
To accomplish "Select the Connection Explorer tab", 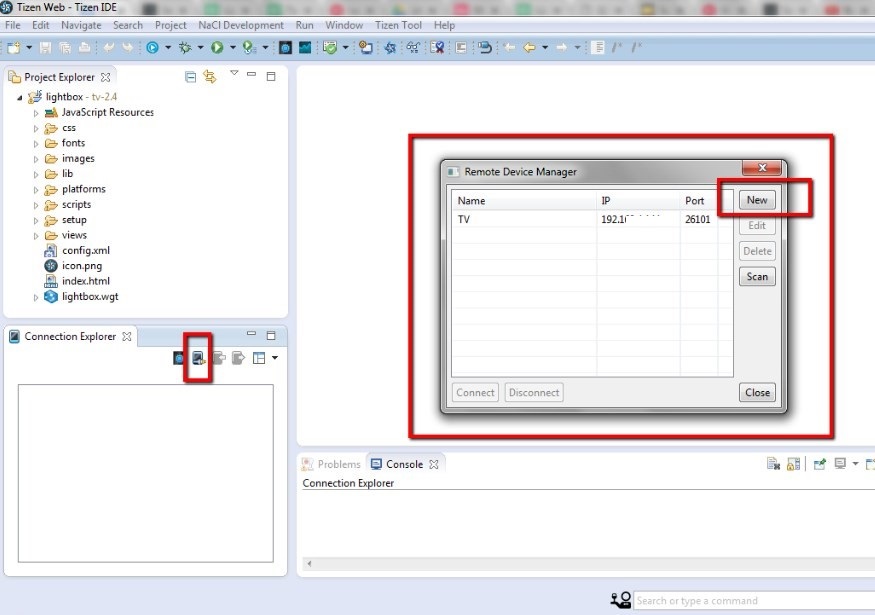I will pos(70,337).
